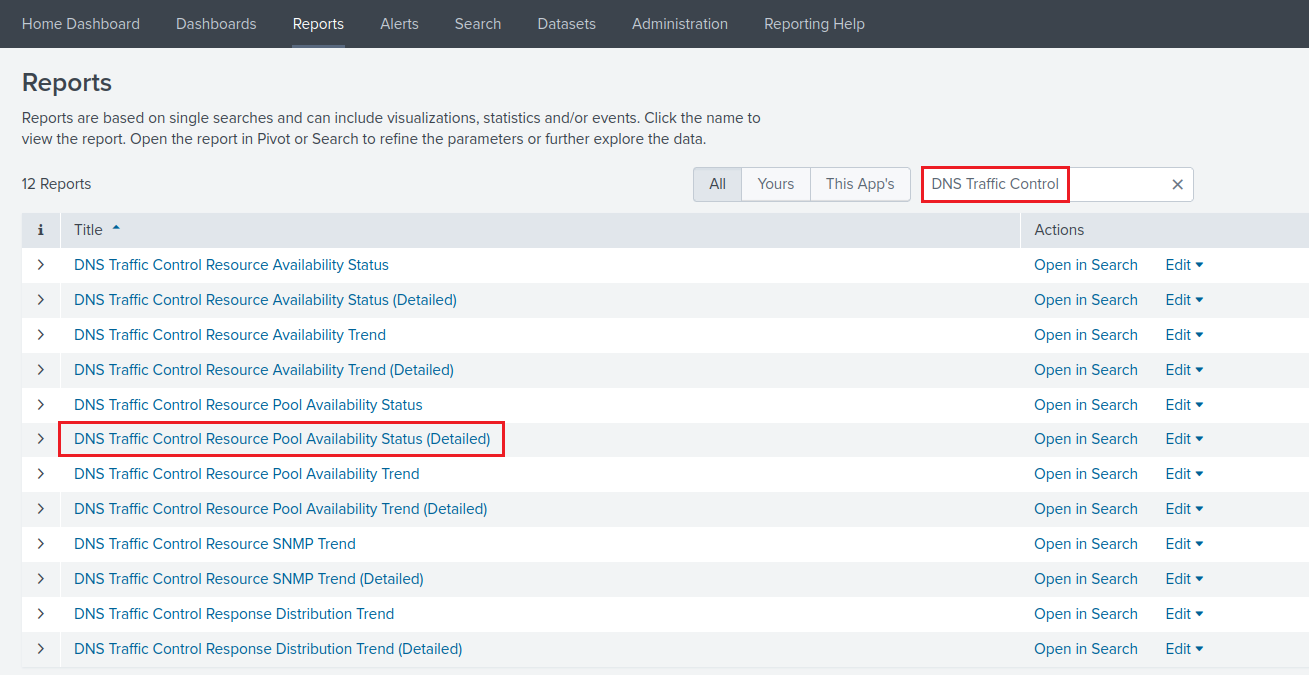Expand the Resource Availability Status row
The height and width of the screenshot is (675, 1309).
click(41, 265)
